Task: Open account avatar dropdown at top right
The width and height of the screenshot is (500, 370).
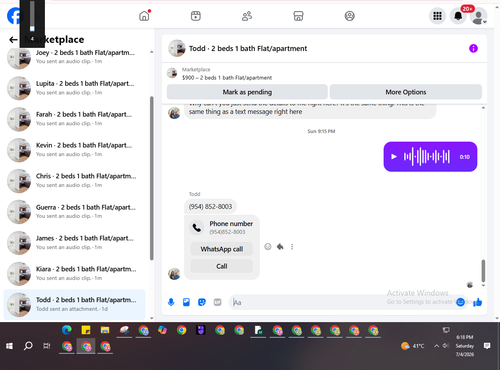Action: coord(479,16)
